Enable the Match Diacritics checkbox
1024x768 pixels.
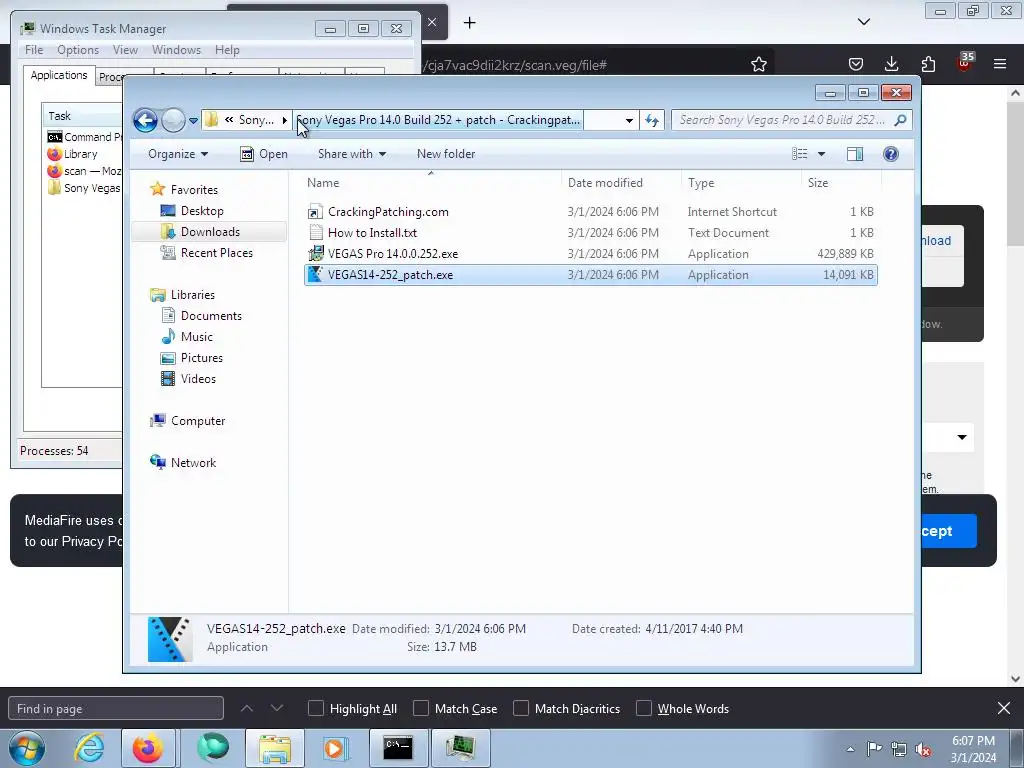[520, 709]
